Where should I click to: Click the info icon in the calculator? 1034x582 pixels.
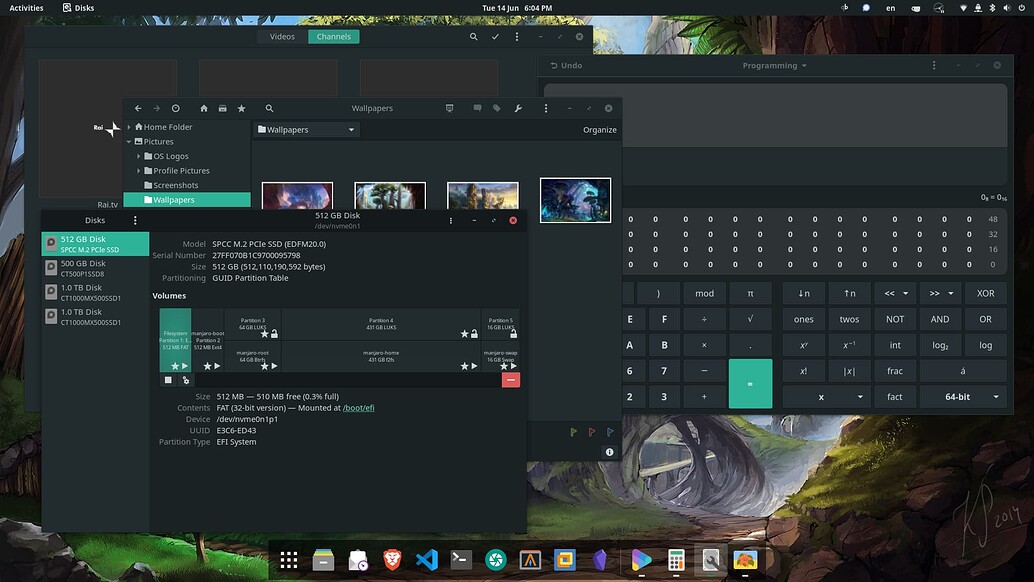pyautogui.click(x=609, y=451)
